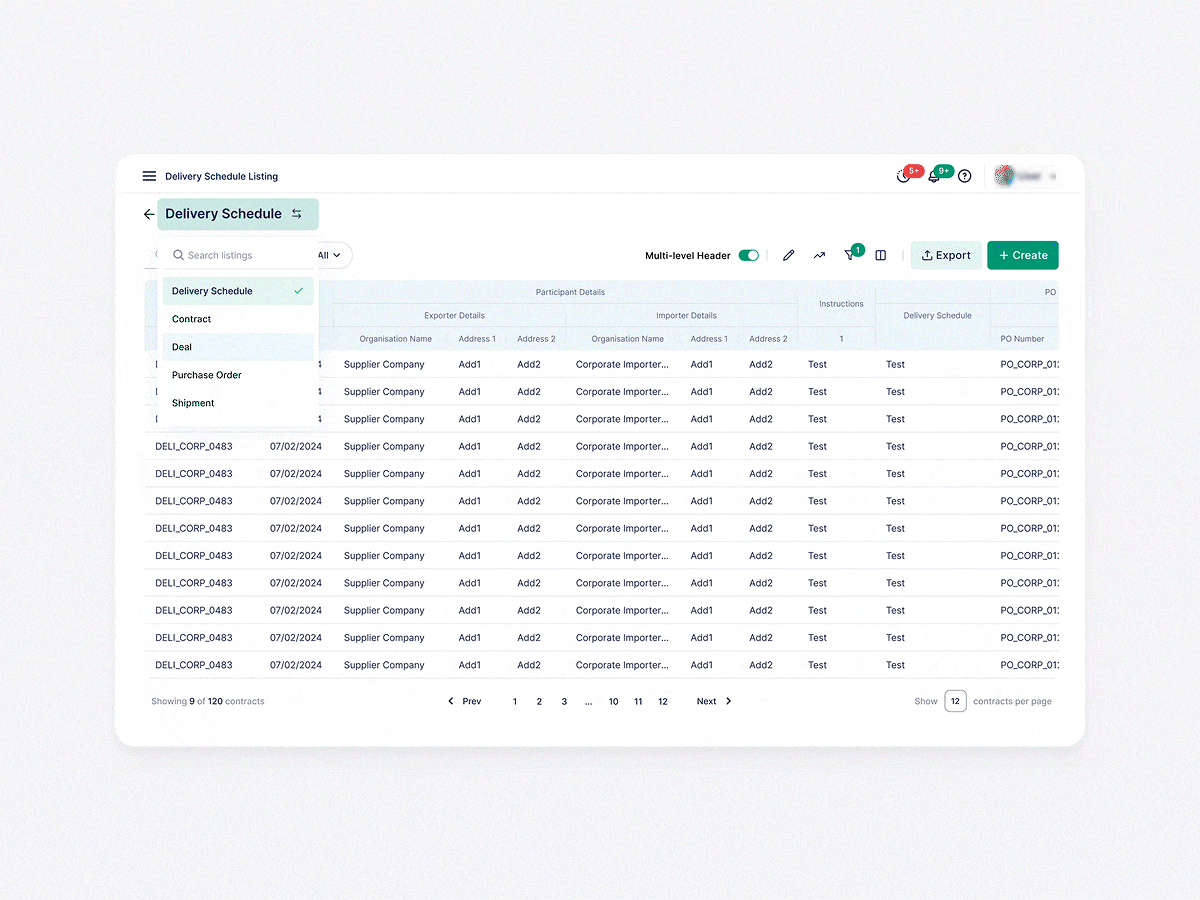The width and height of the screenshot is (1200, 900).
Task: Jump to page 2
Action: (x=539, y=701)
